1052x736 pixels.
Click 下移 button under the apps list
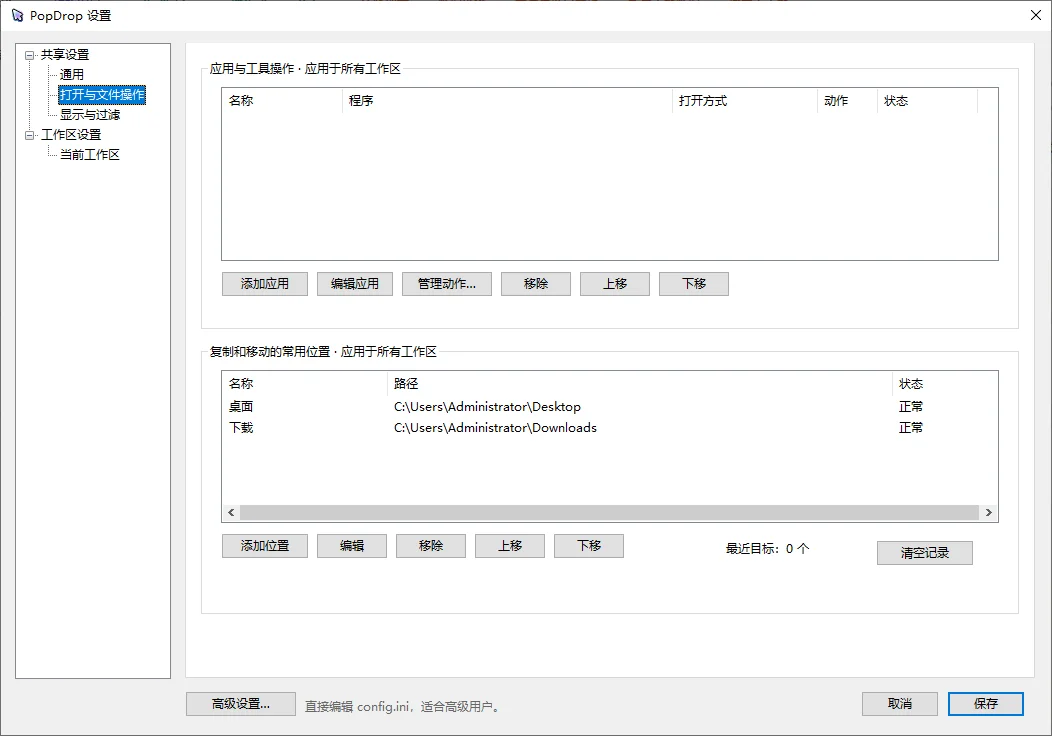click(x=694, y=284)
